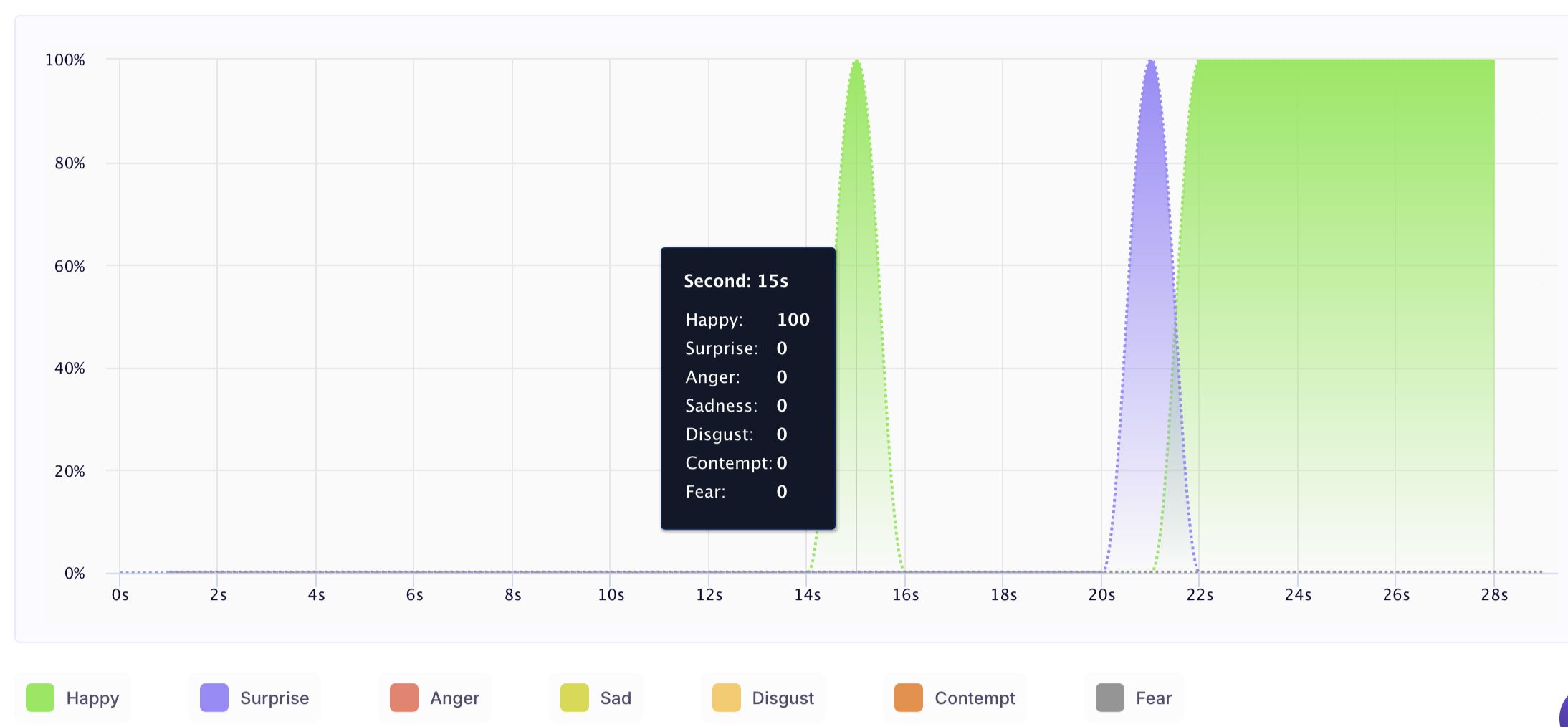This screenshot has width=1568, height=727.
Task: Click the orange Contempt color swatch
Action: pos(909,698)
